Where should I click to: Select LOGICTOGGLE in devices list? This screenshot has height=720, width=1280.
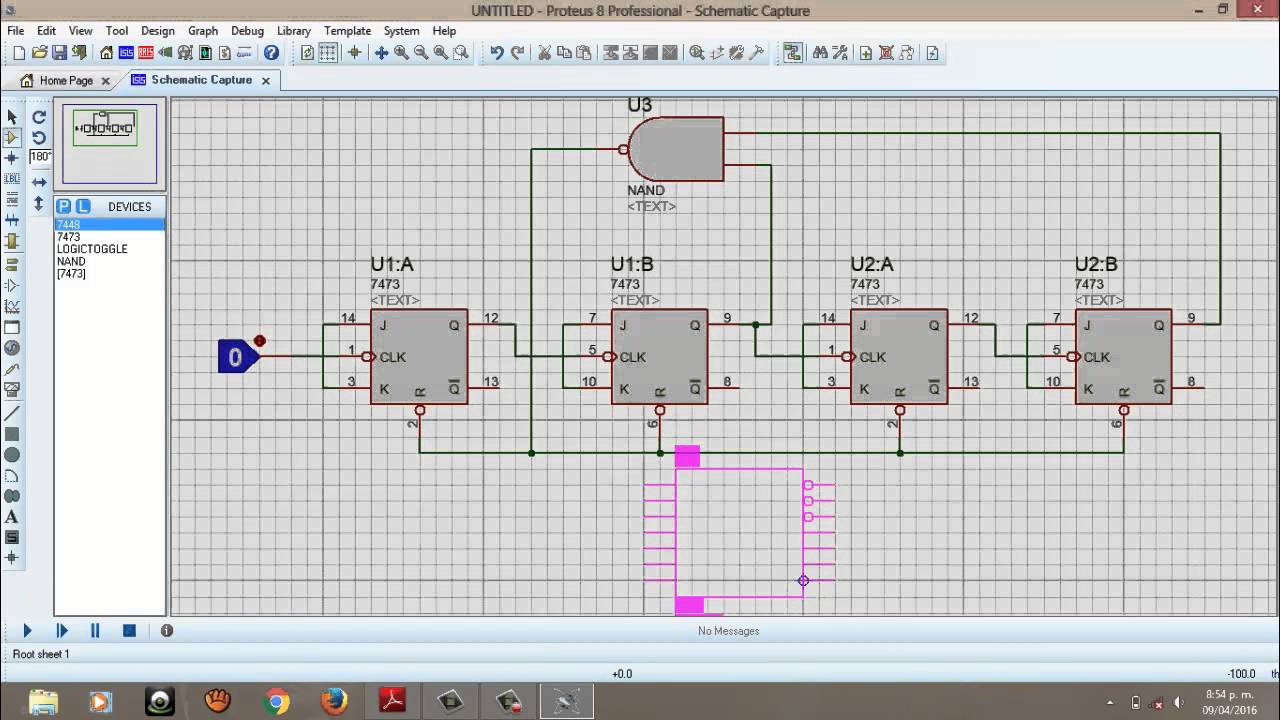(92, 249)
